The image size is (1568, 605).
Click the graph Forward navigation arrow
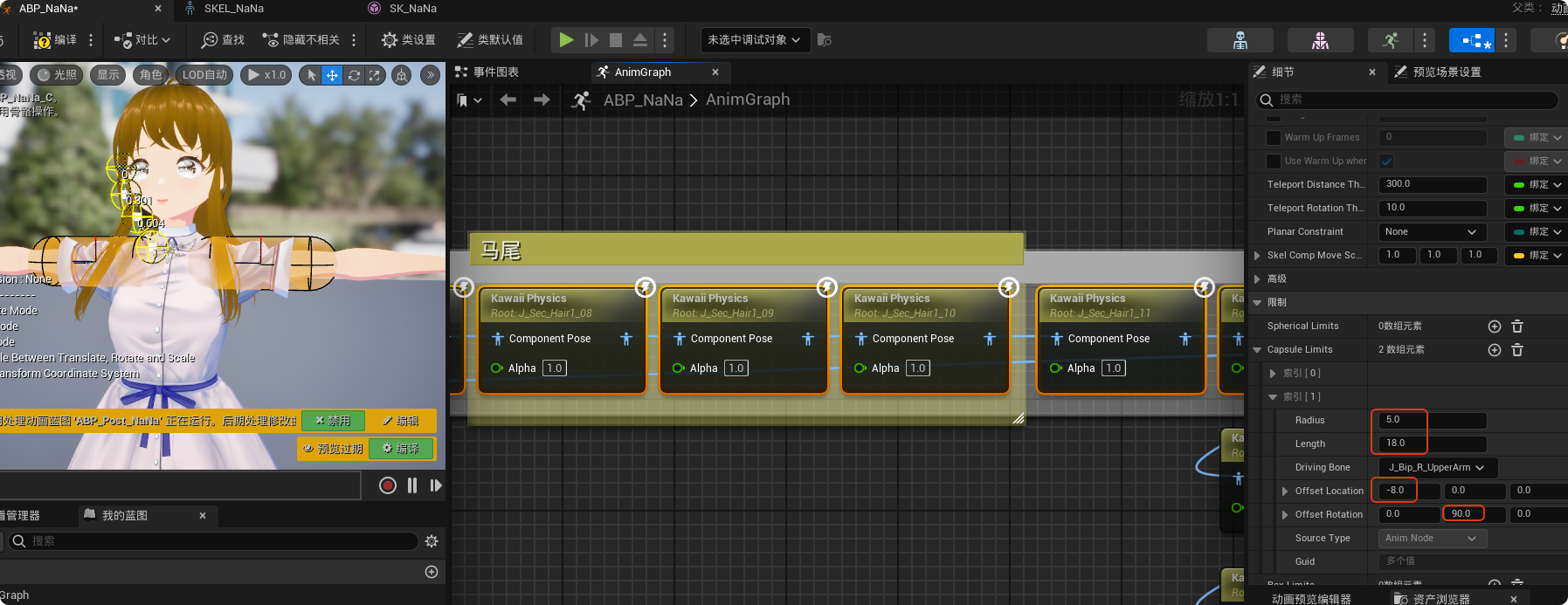click(x=542, y=100)
